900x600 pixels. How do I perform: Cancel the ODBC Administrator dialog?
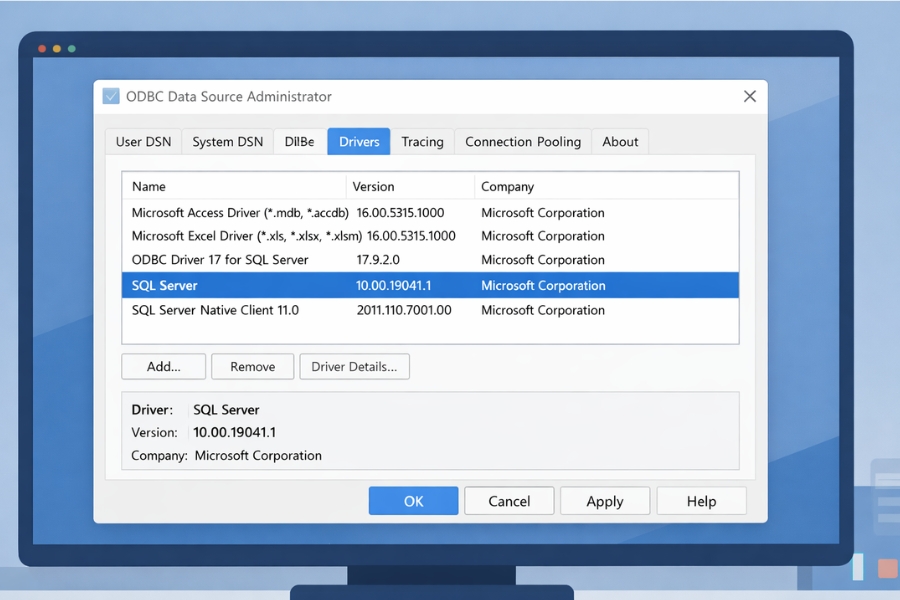tap(509, 500)
